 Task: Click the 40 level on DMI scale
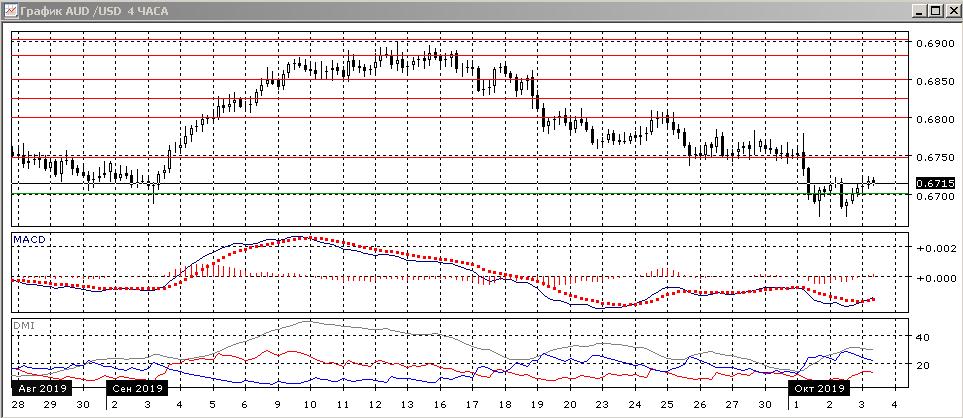925,337
